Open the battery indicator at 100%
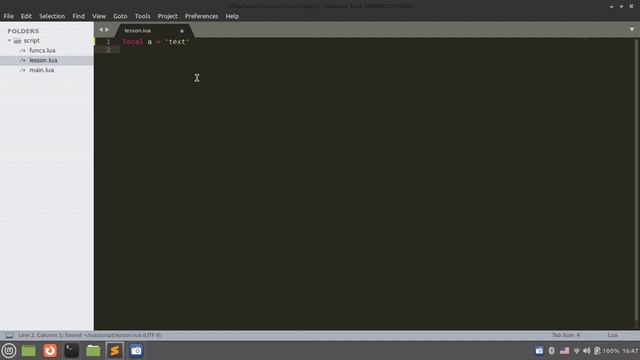640x360 pixels. point(606,351)
